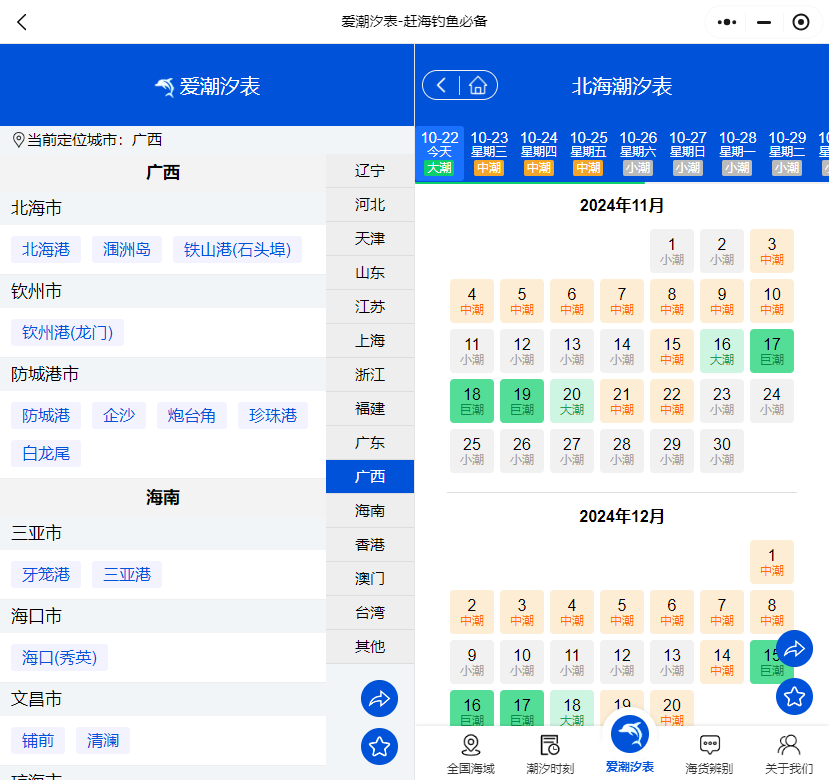Click the favorite star in the left panel
The height and width of the screenshot is (780, 829).
click(379, 746)
